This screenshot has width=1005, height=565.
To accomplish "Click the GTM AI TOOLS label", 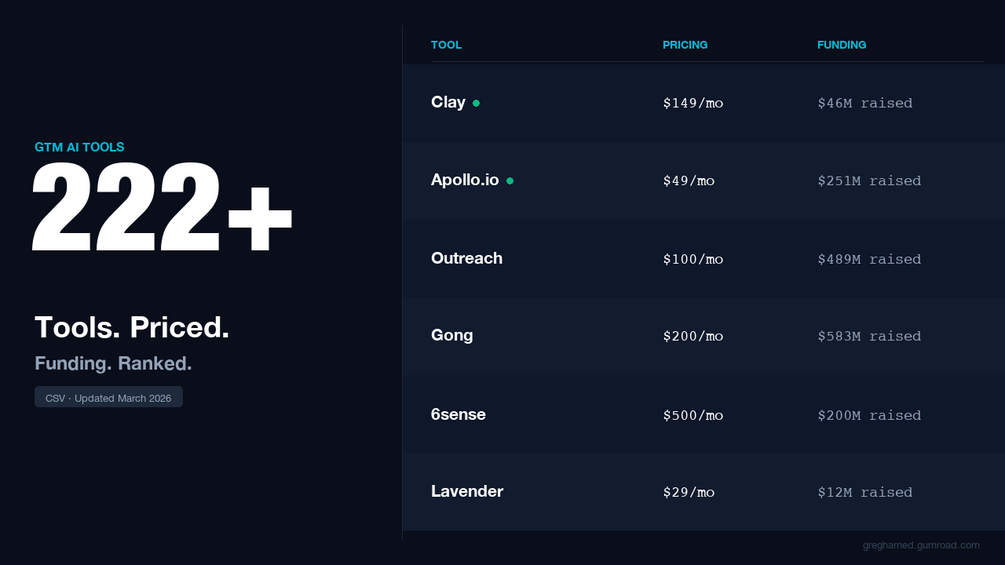I will click(80, 147).
